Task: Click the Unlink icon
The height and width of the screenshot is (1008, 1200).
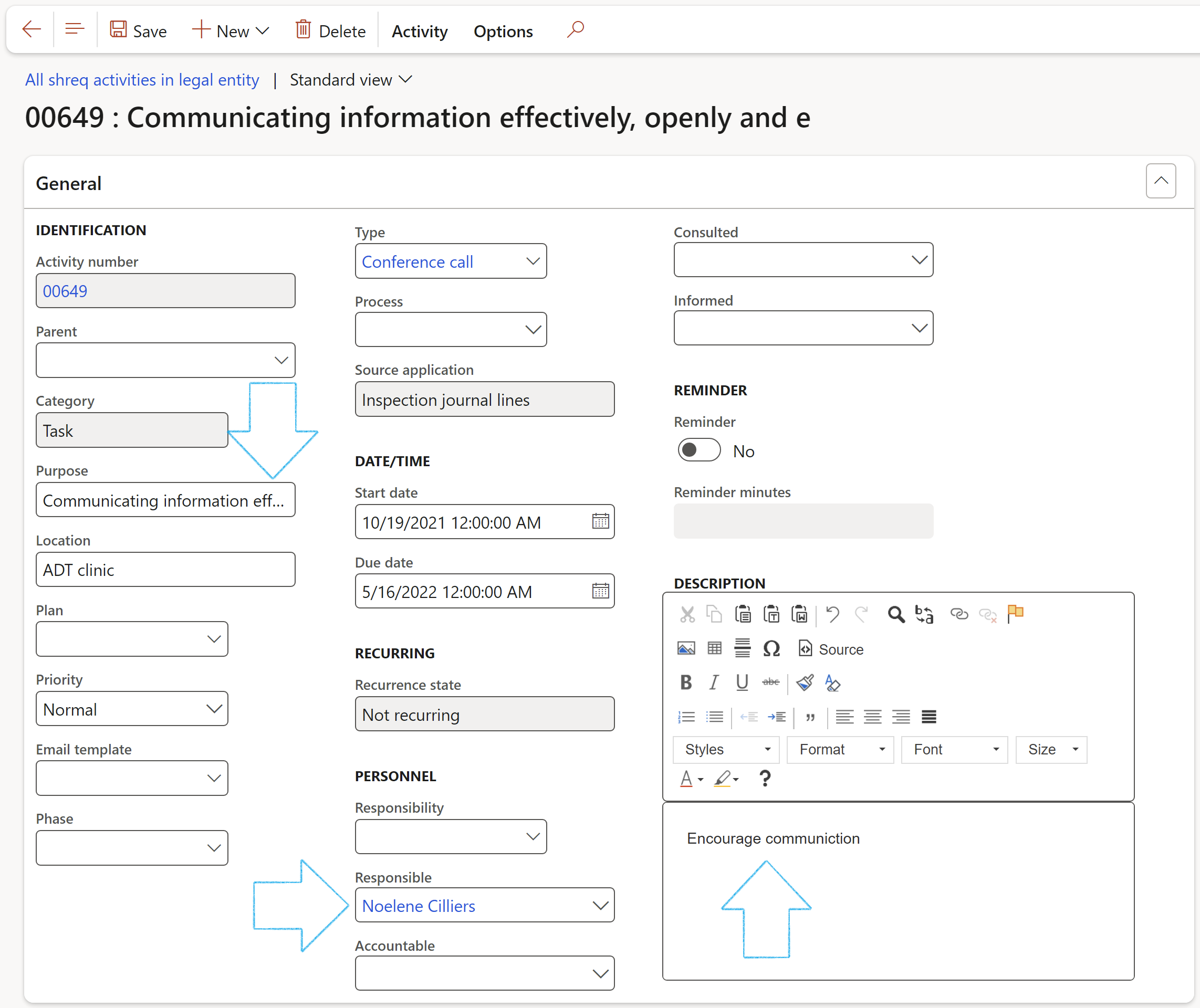Action: click(x=987, y=615)
